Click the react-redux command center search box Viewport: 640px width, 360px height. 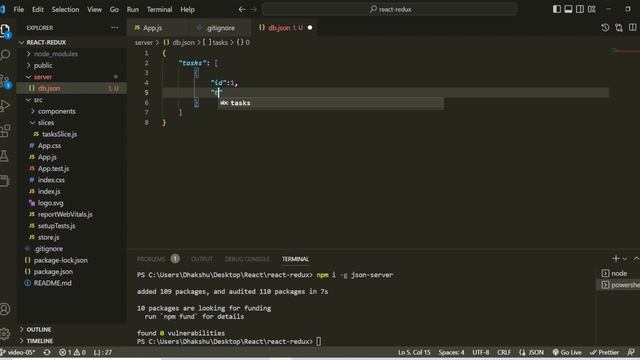tap(390, 9)
